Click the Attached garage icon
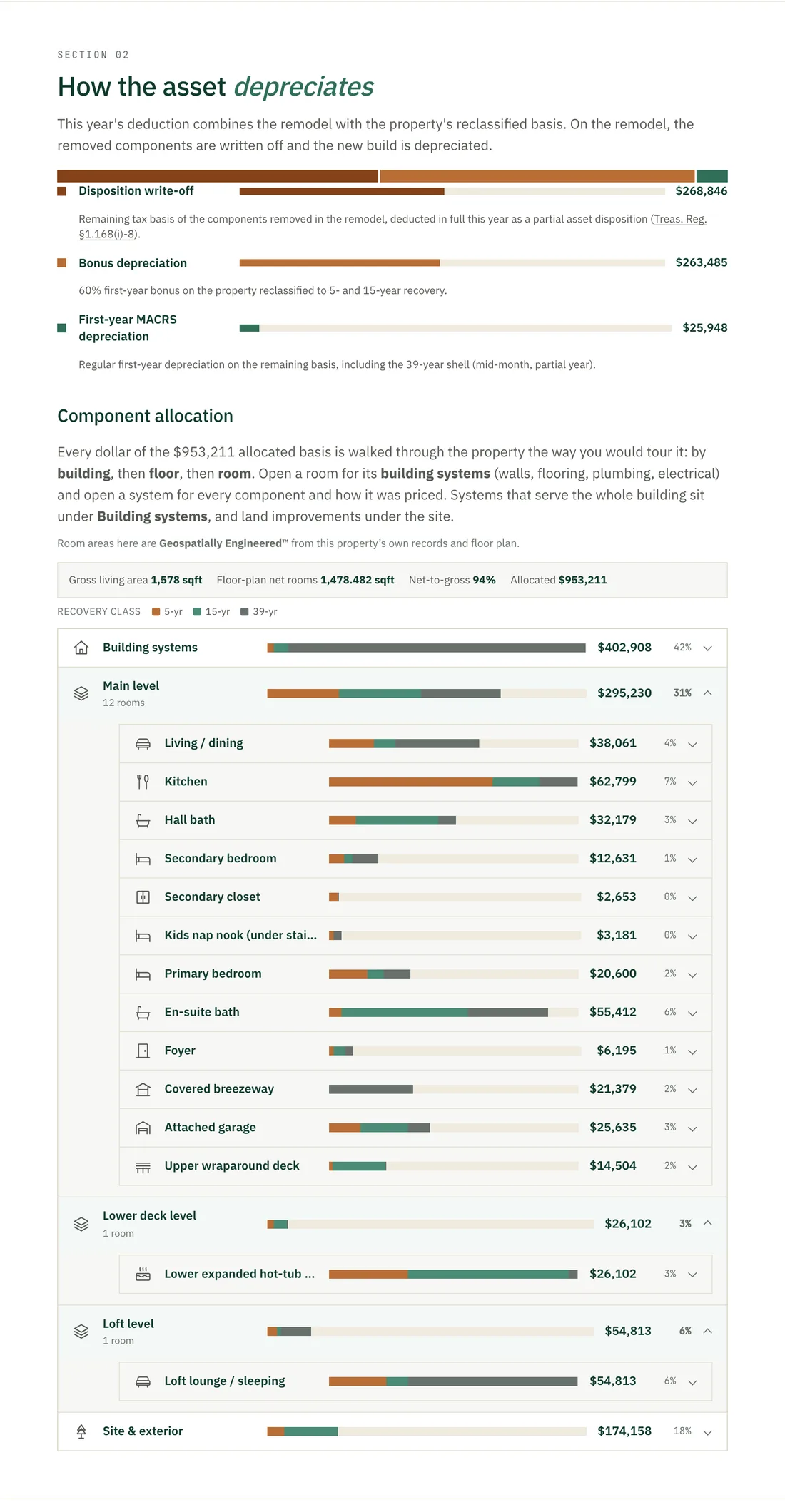This screenshot has height=1512, width=785. tap(143, 1128)
